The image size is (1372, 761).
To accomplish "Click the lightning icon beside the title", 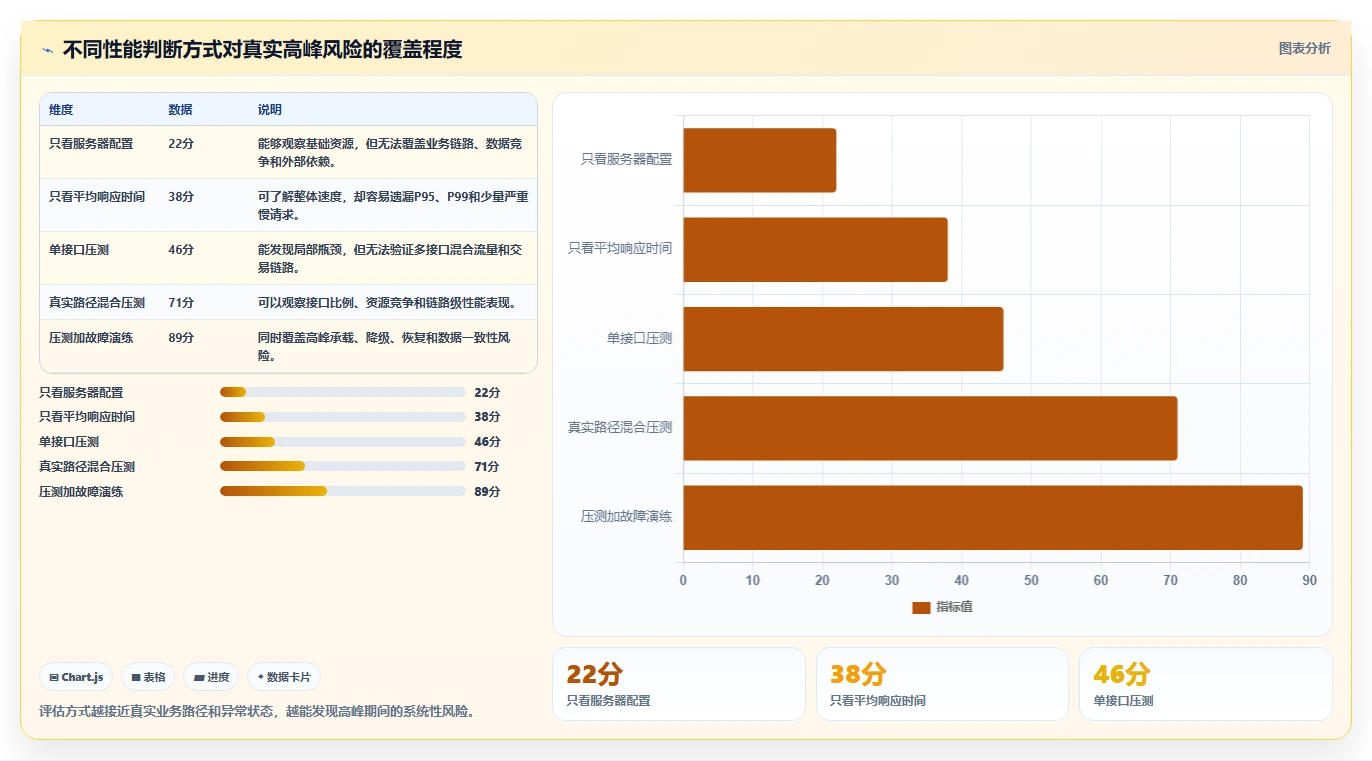I will pos(47,50).
